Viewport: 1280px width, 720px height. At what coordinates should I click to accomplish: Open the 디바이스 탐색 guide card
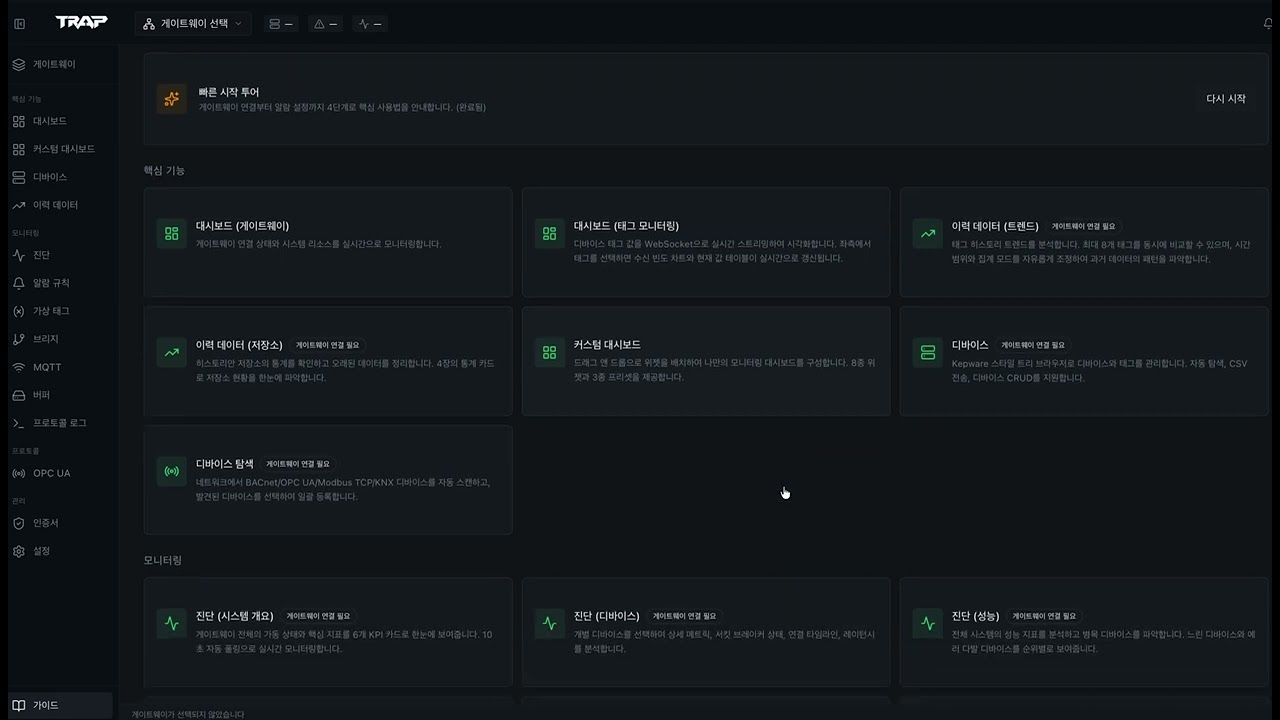(327, 480)
